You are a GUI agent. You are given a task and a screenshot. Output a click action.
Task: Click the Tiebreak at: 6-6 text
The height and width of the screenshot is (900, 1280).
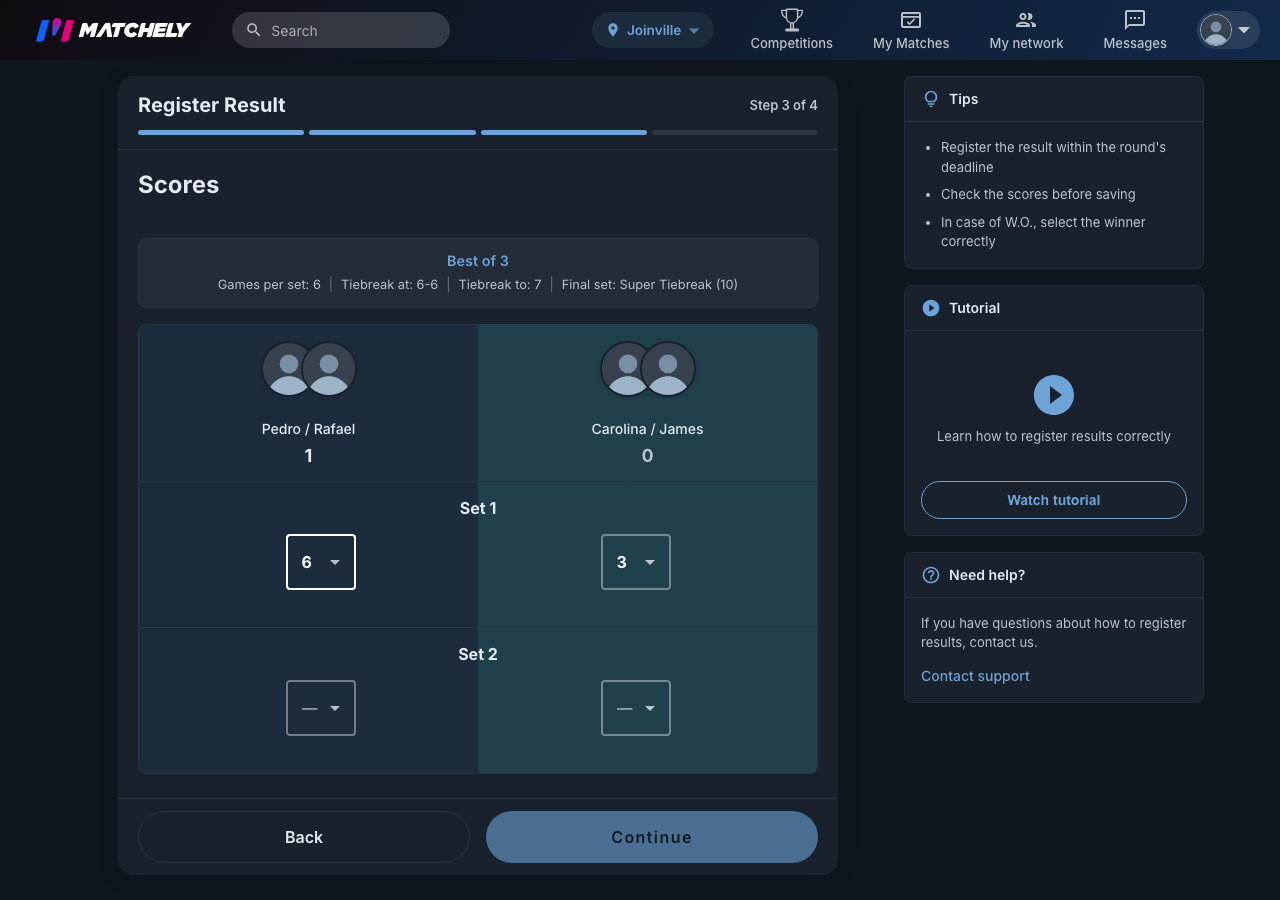(x=390, y=285)
